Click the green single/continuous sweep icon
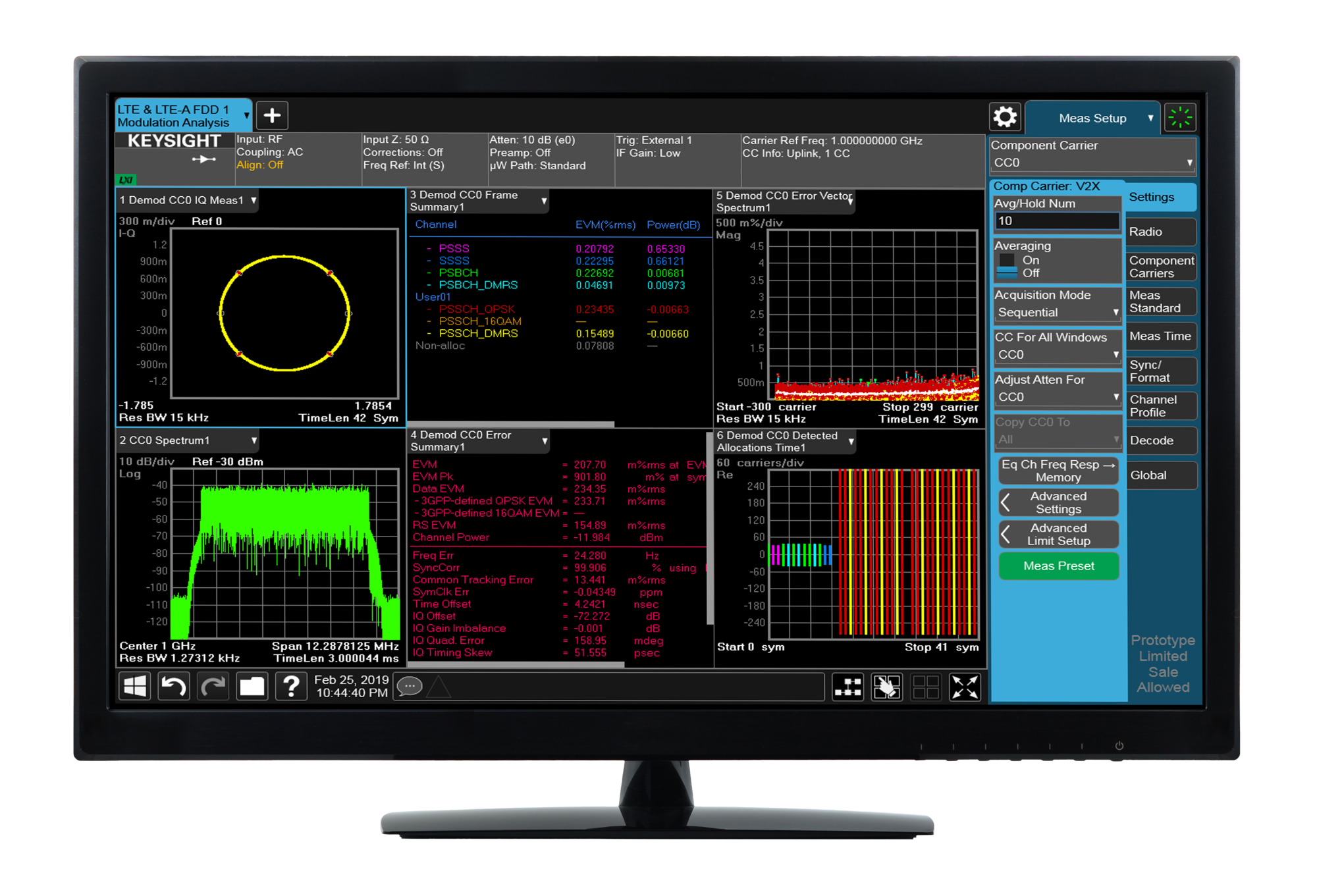The image size is (1317, 896). click(1179, 118)
